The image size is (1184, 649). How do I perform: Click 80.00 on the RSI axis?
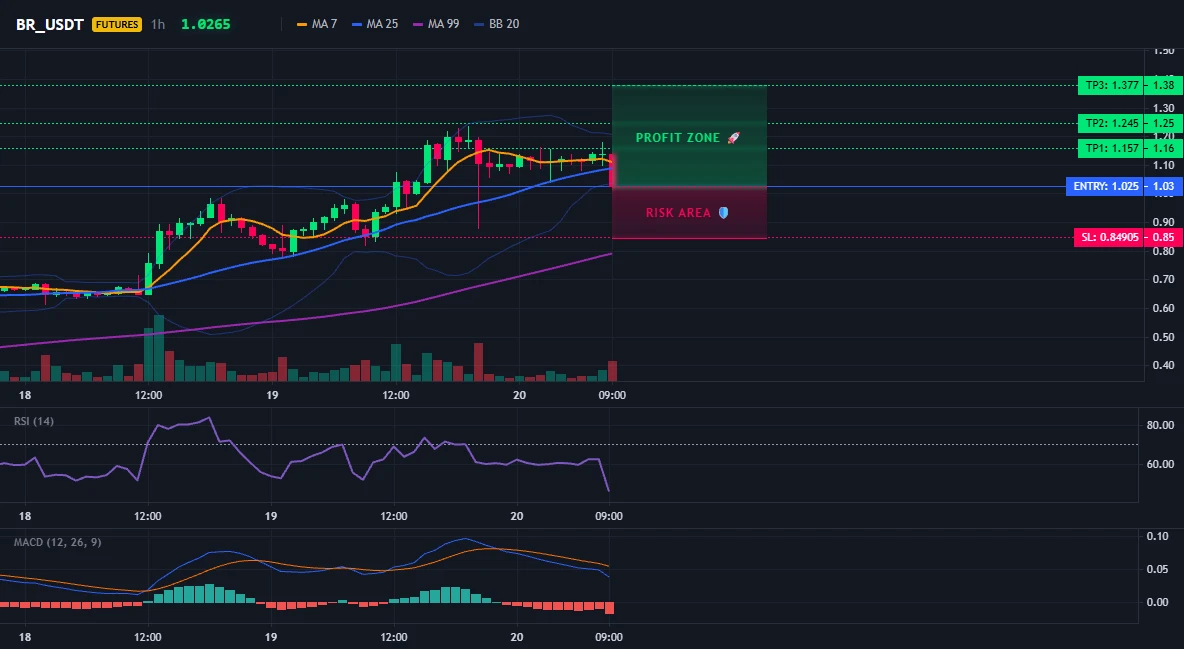(1160, 425)
